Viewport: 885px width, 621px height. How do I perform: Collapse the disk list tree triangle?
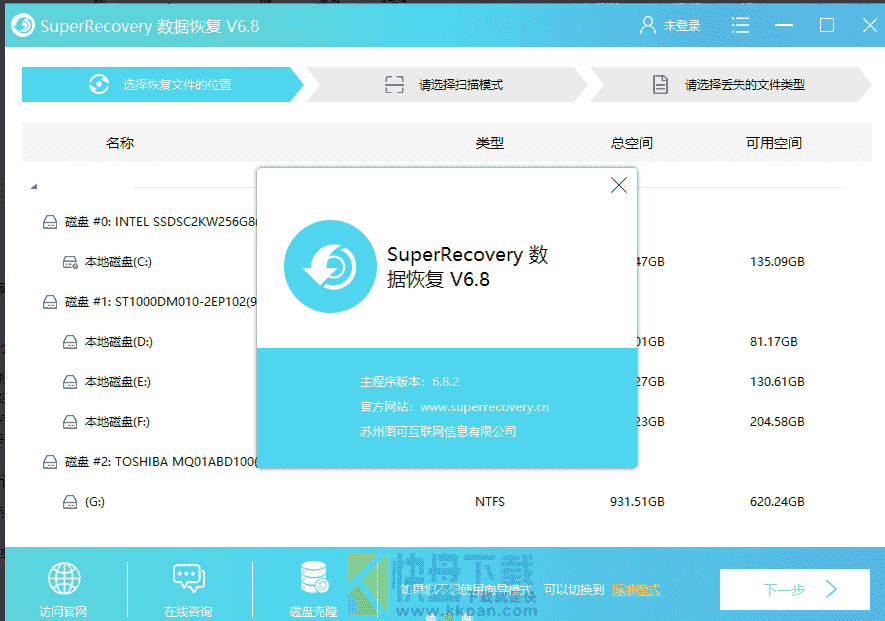tap(34, 186)
